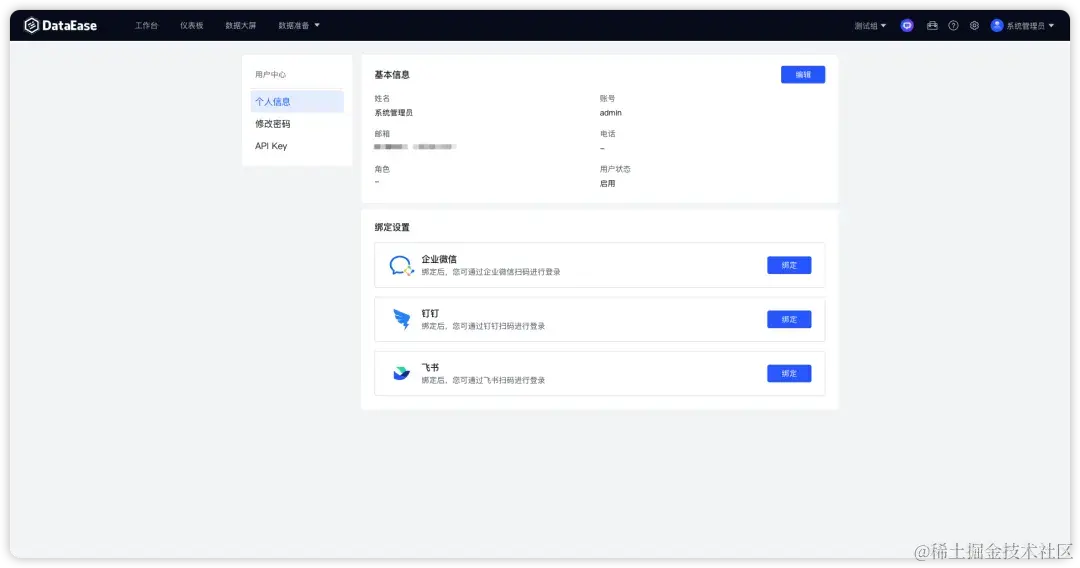
Task: Click the user avatar icon
Action: [997, 25]
